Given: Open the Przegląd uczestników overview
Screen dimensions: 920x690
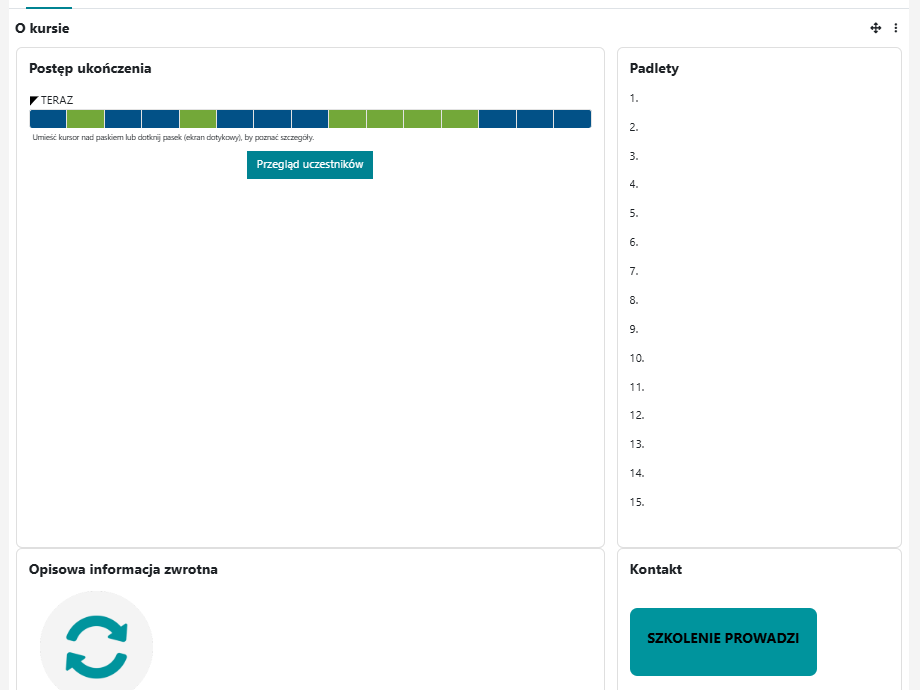Looking at the screenshot, I should pos(309,165).
